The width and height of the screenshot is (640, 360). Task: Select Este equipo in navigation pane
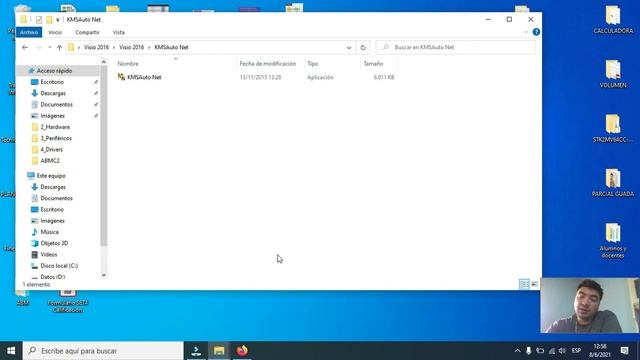coord(51,176)
